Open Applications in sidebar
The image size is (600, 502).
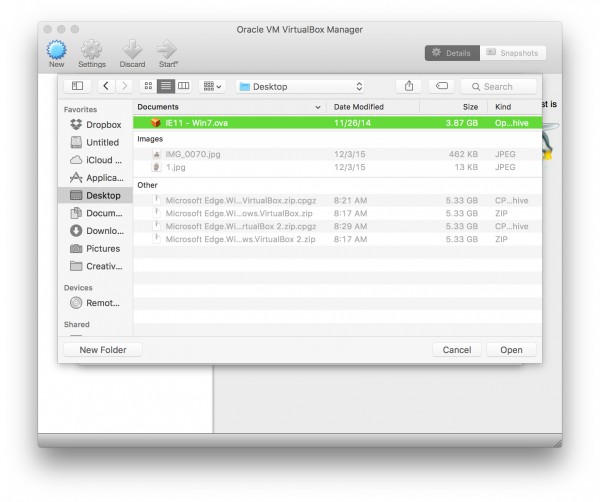coord(96,178)
